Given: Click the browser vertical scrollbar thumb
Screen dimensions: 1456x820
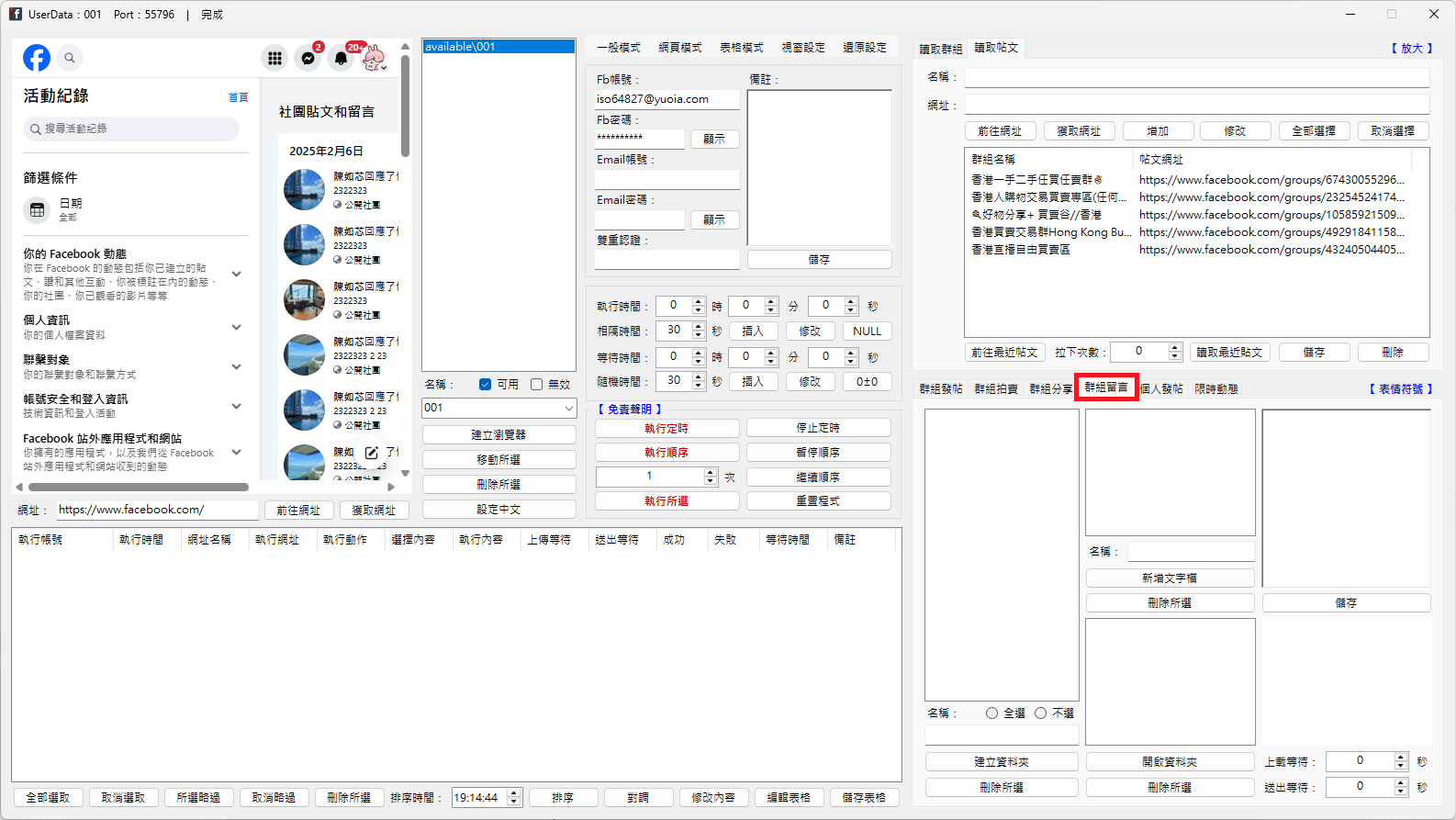Looking at the screenshot, I should 406,107.
